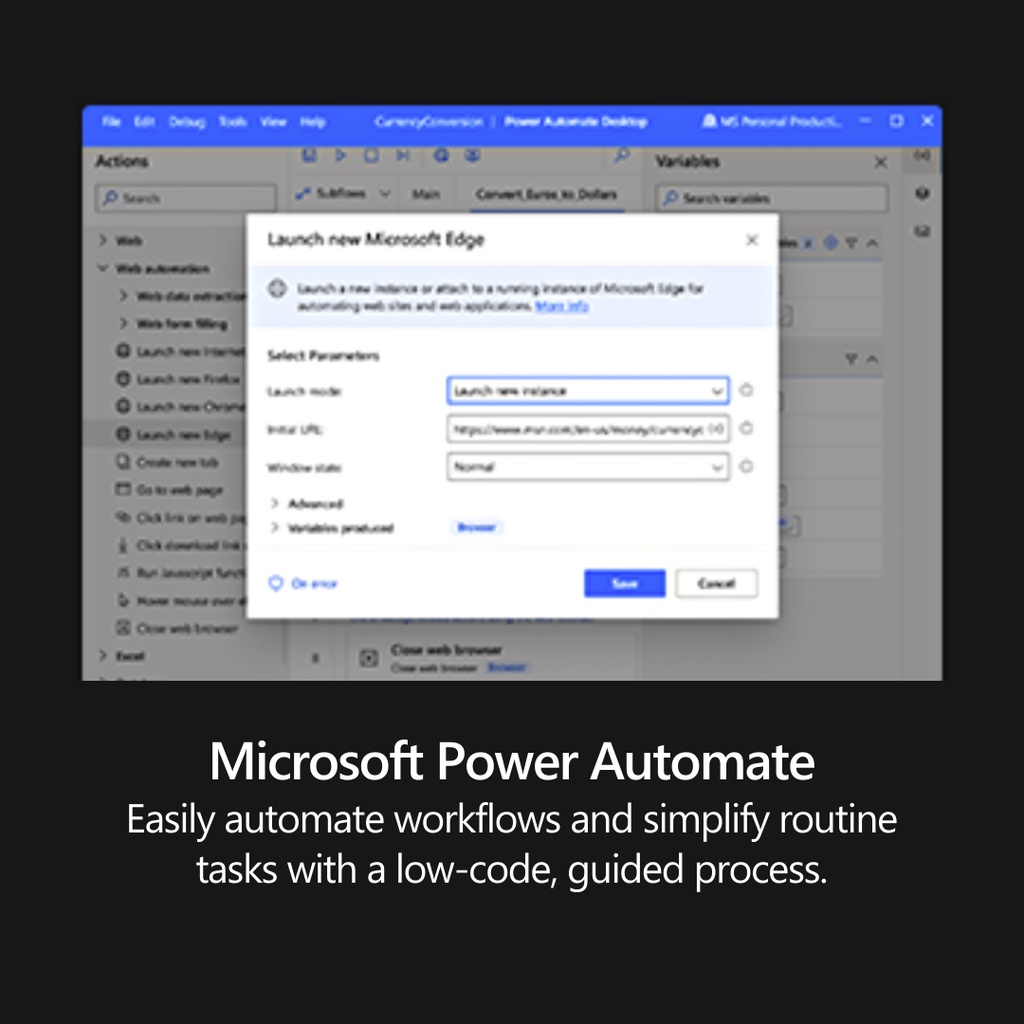The image size is (1024, 1024).
Task: Click the Stop flow square icon
Action: (371, 155)
